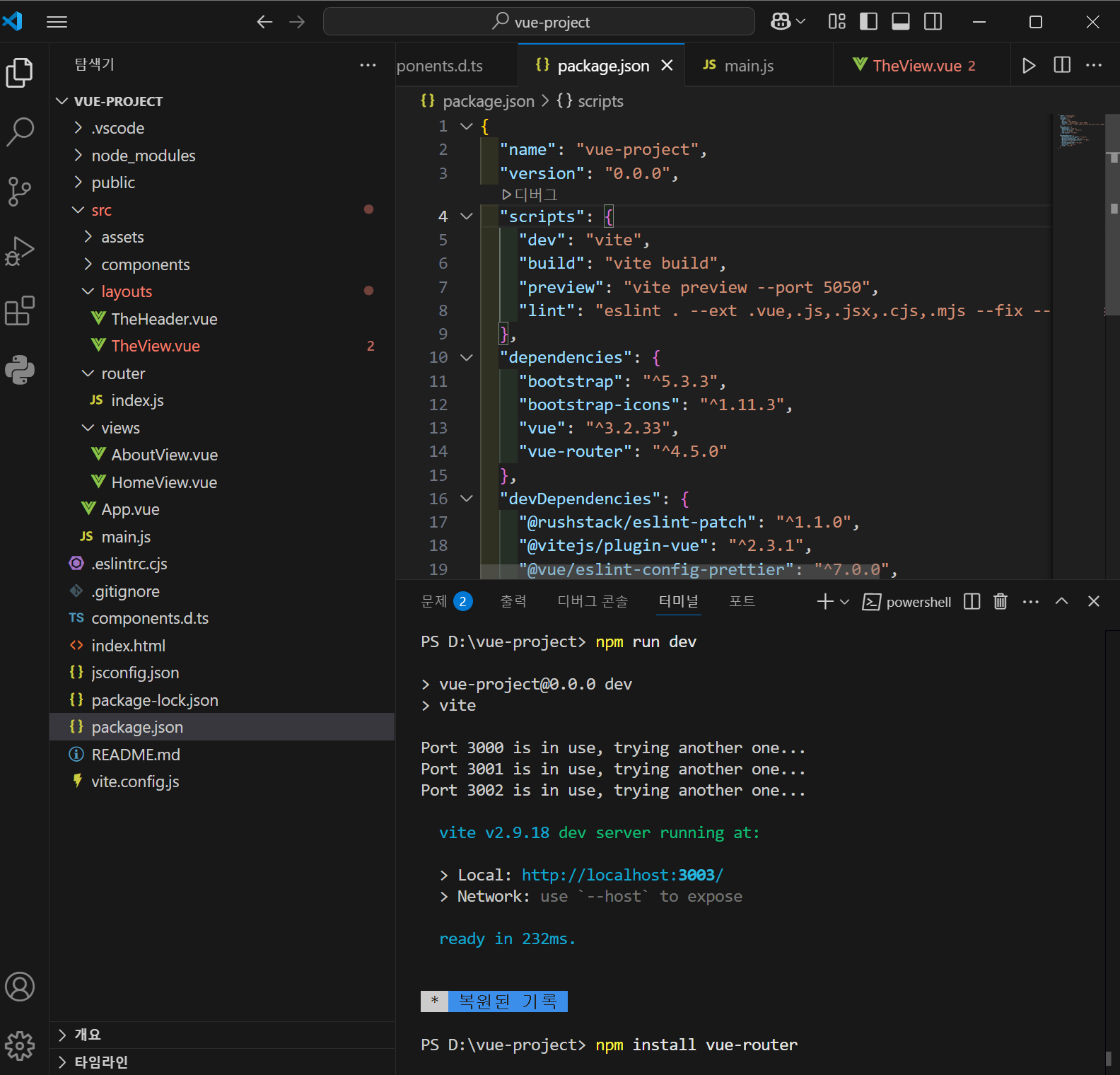Open the localhost:3003 link in terminal
Screen dimensions: 1120x1075
[x=623, y=876]
